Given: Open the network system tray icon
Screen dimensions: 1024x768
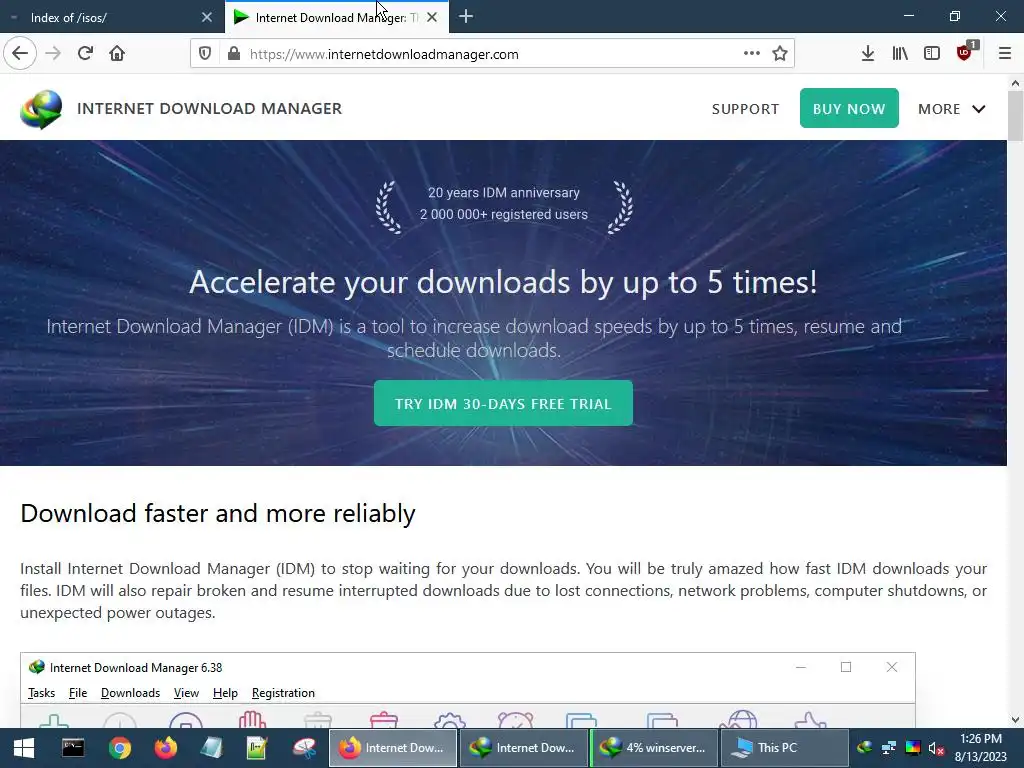Looking at the screenshot, I should [889, 748].
